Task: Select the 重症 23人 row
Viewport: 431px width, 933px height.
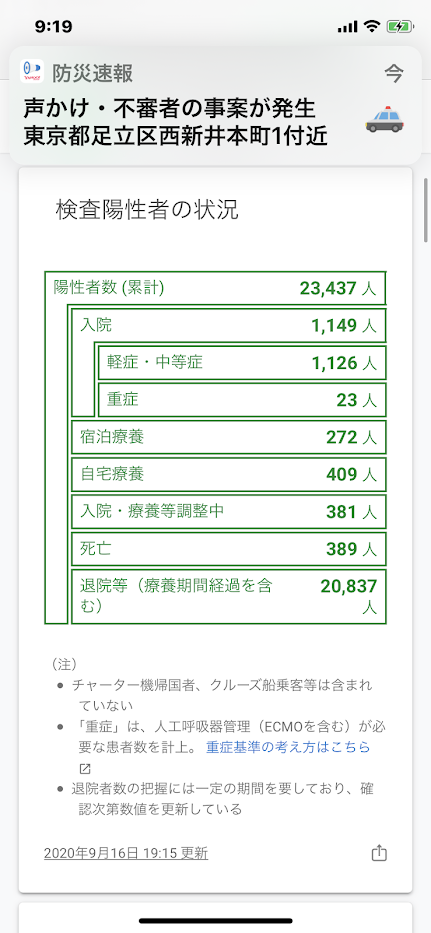Action: pyautogui.click(x=242, y=399)
